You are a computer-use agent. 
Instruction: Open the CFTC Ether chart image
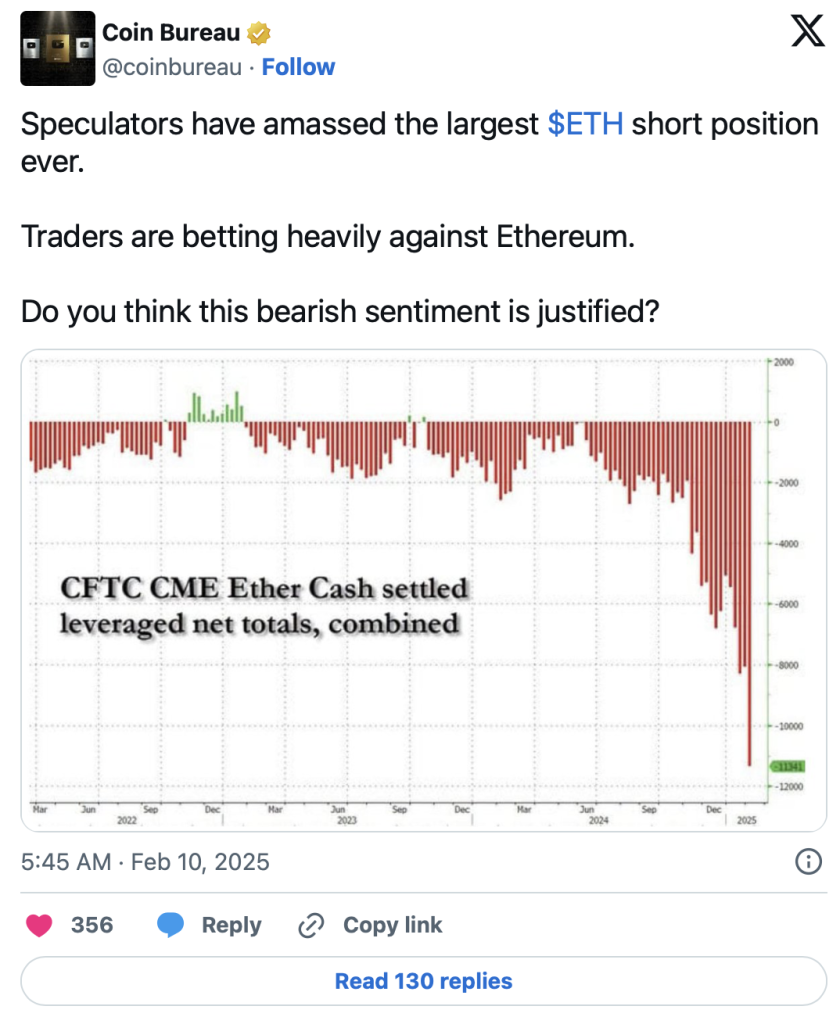pos(423,590)
